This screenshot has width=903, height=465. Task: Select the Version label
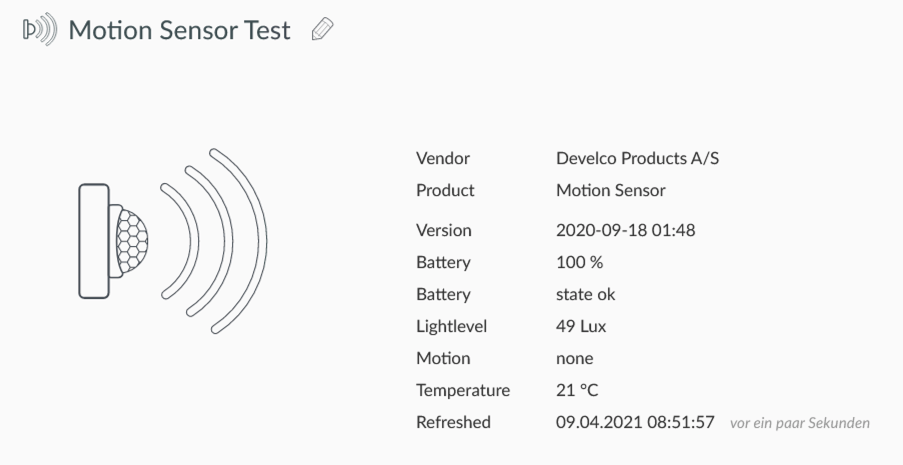point(444,231)
